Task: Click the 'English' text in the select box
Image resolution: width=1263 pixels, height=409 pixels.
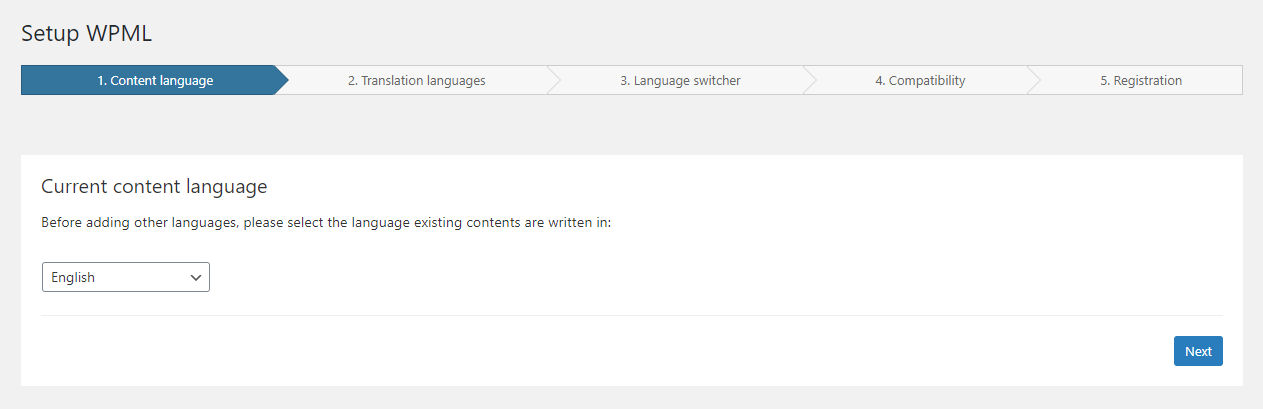Action: click(x=73, y=278)
